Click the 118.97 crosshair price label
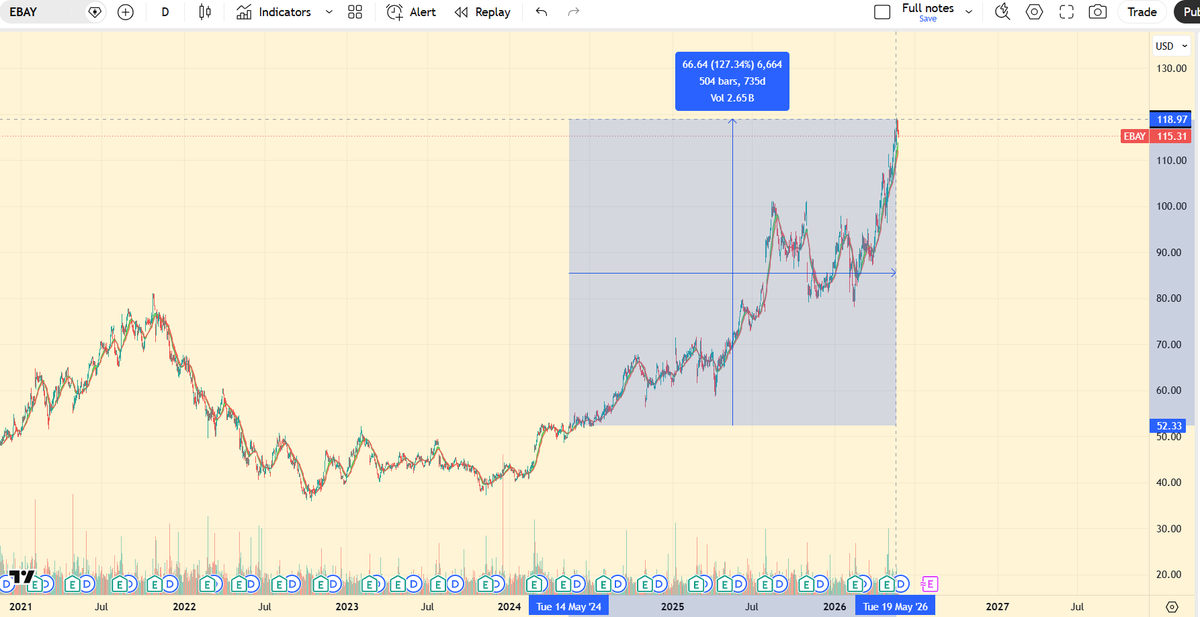 point(1172,119)
